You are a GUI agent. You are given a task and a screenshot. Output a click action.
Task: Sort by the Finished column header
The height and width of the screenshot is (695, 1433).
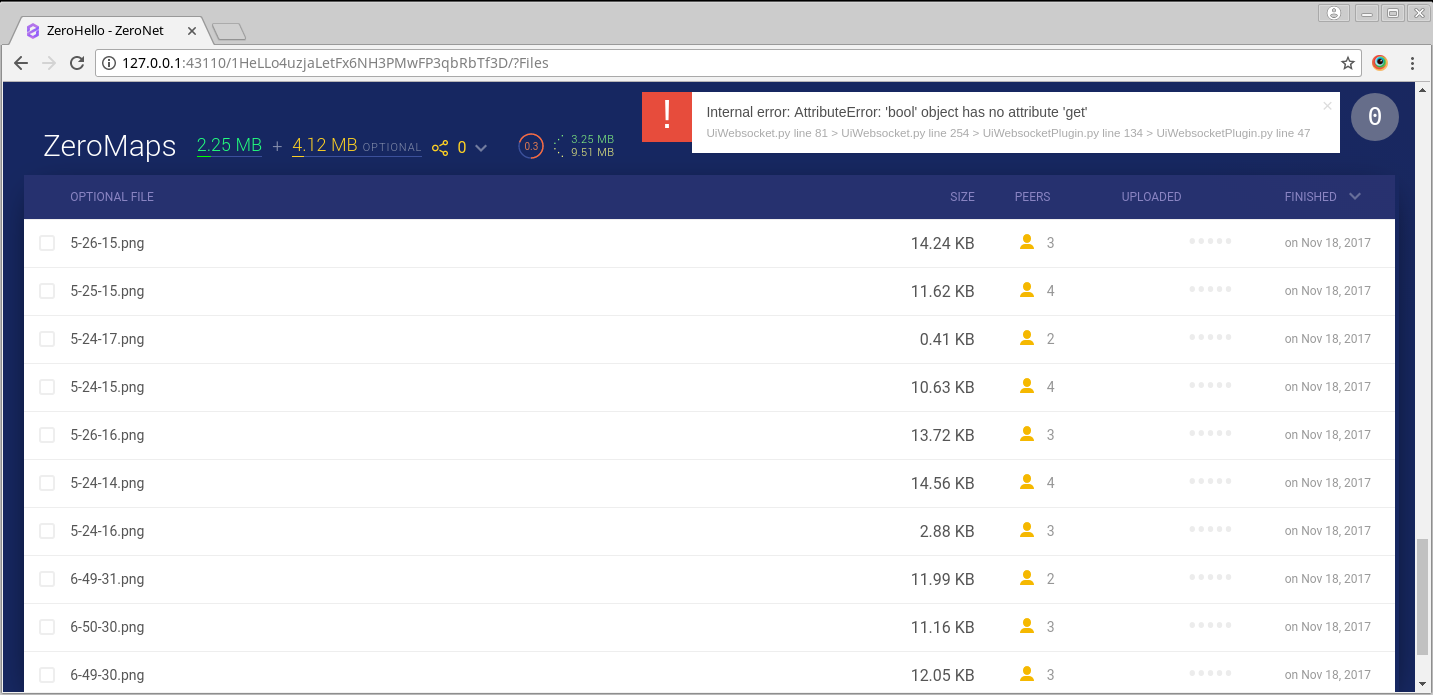1311,197
